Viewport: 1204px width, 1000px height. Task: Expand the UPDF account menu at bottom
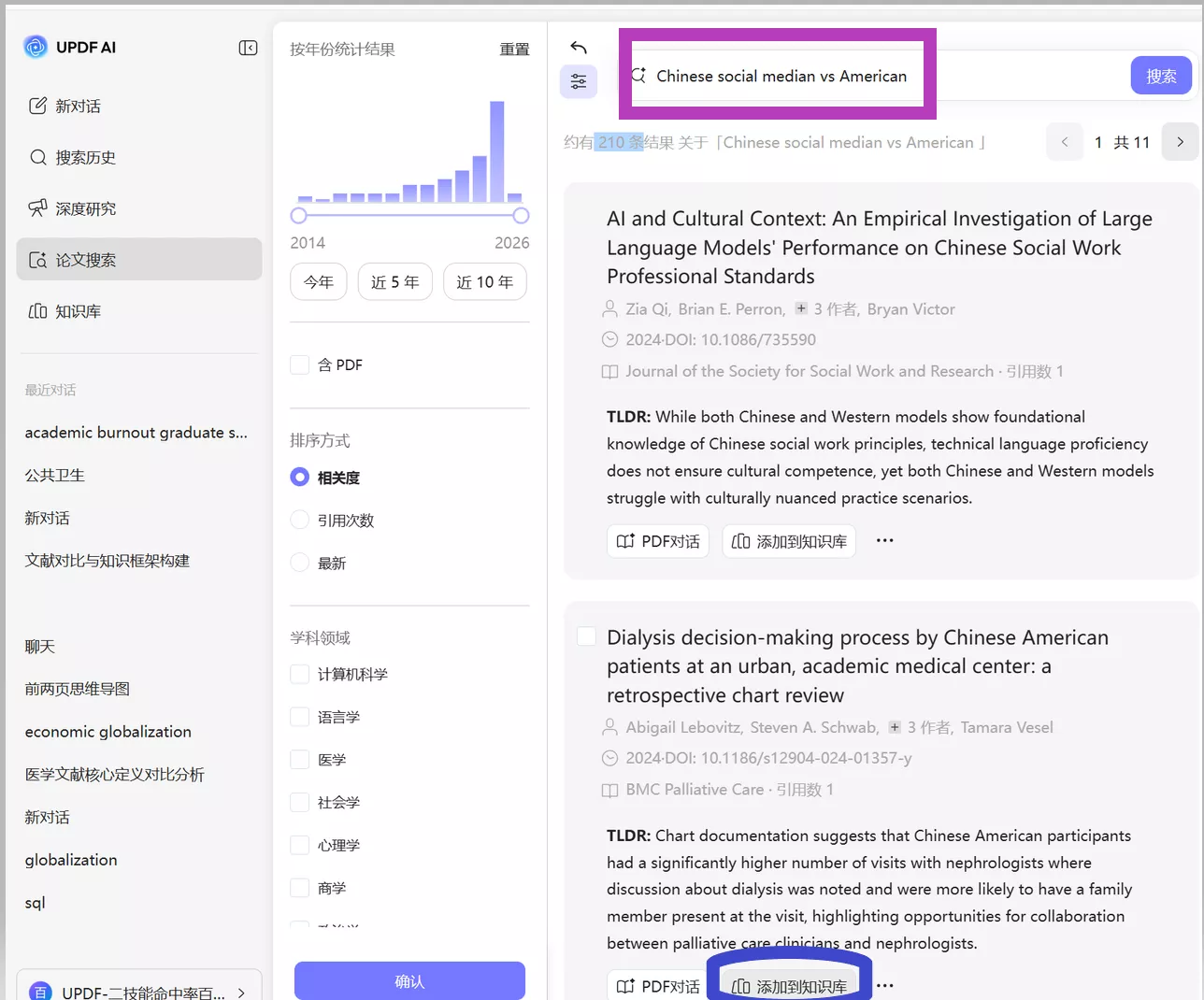point(241,993)
